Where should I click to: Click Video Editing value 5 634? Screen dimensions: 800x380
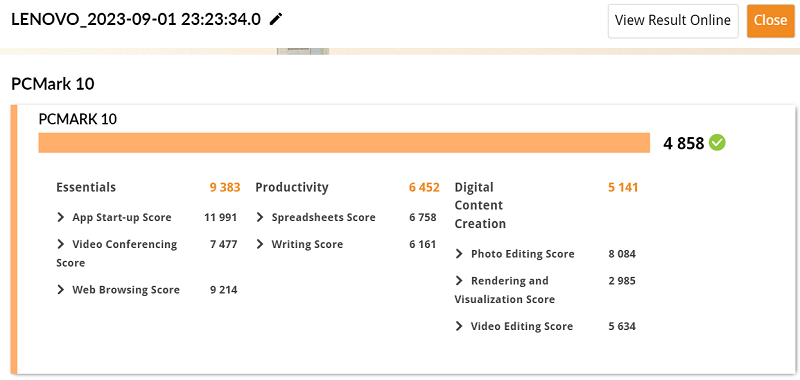[x=622, y=326]
